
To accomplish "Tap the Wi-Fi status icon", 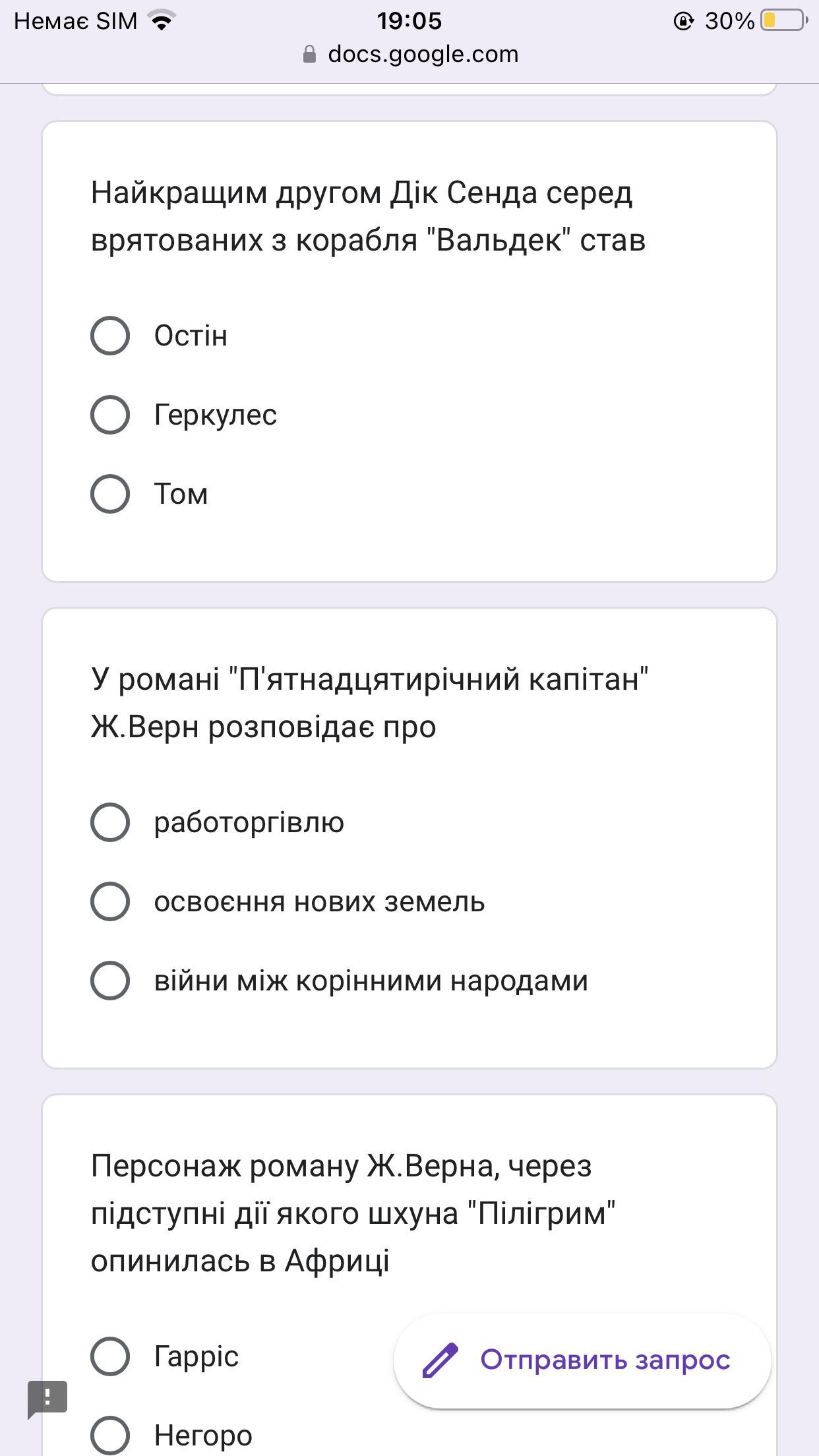I will (x=162, y=21).
